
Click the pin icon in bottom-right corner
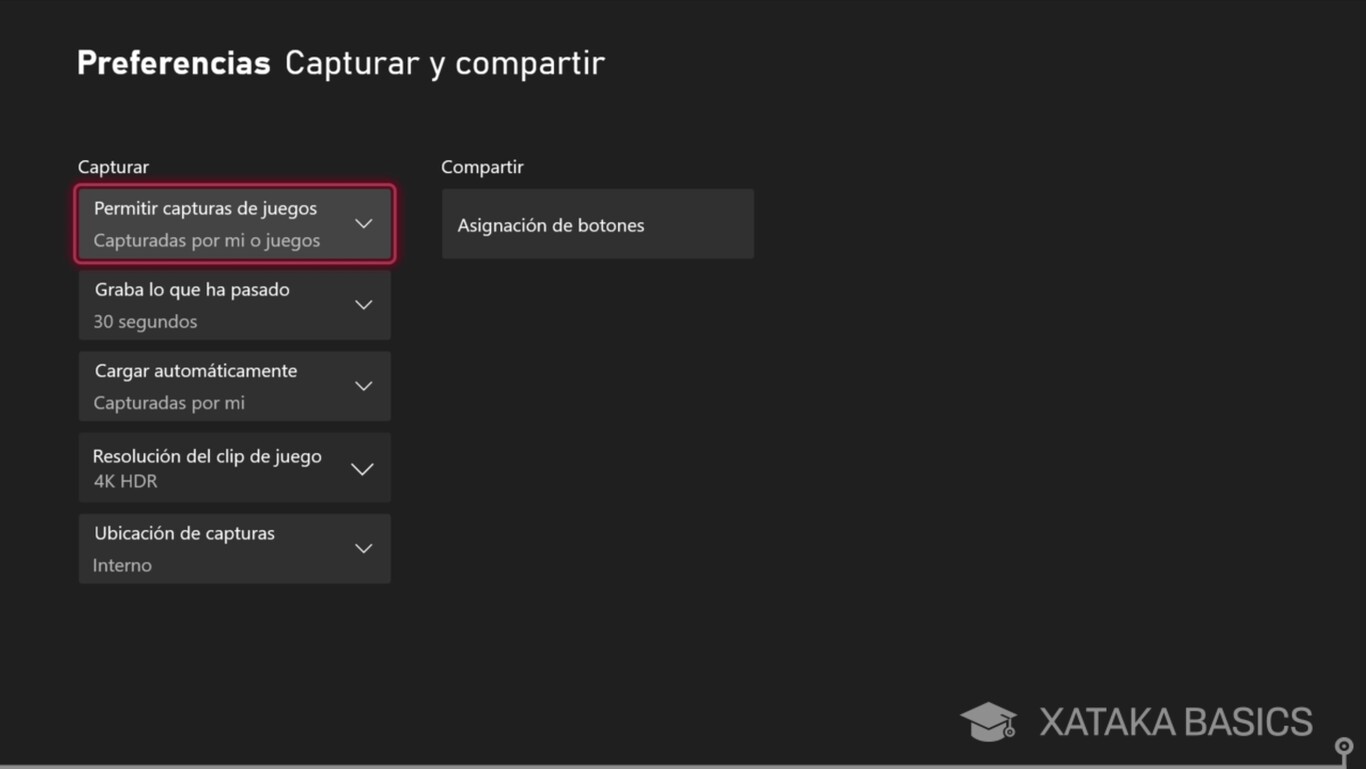click(1343, 747)
